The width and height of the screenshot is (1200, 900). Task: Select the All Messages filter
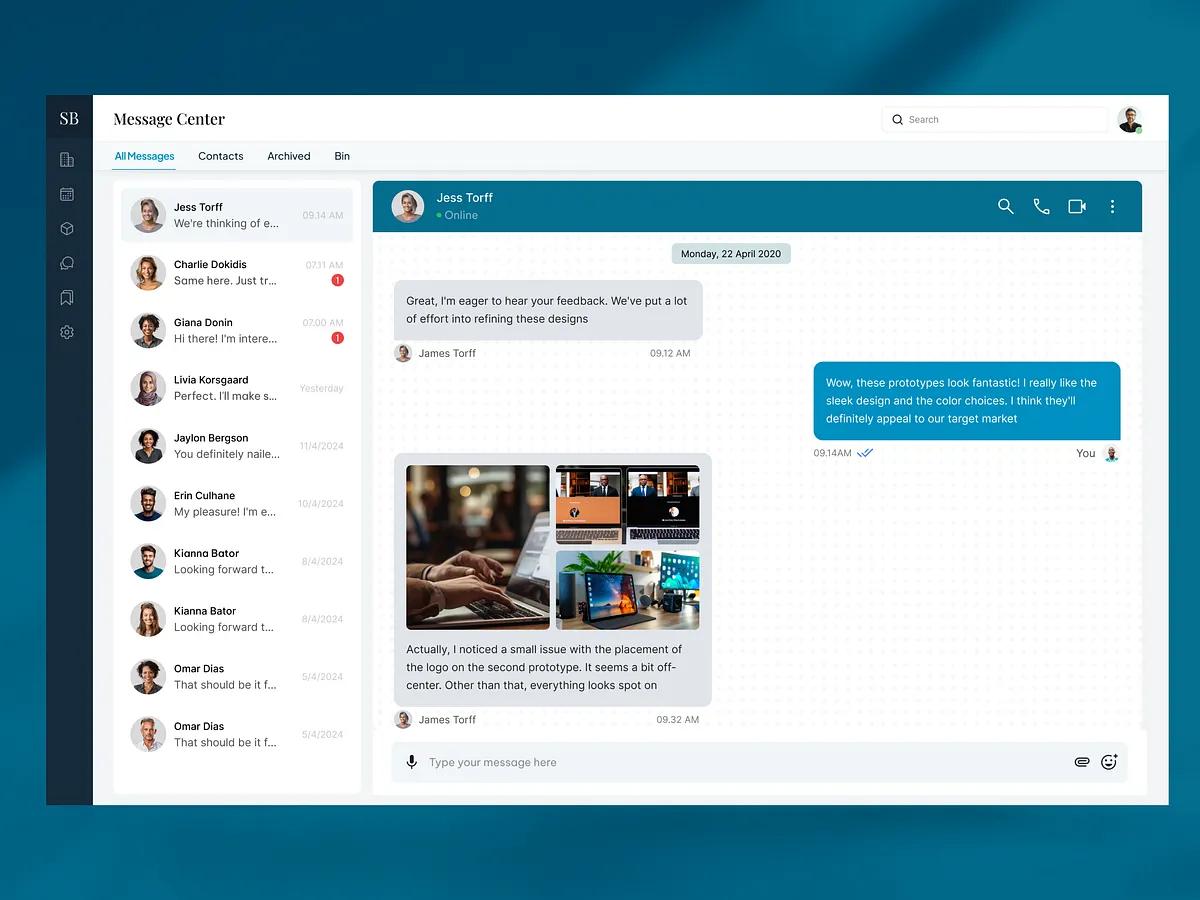(144, 156)
